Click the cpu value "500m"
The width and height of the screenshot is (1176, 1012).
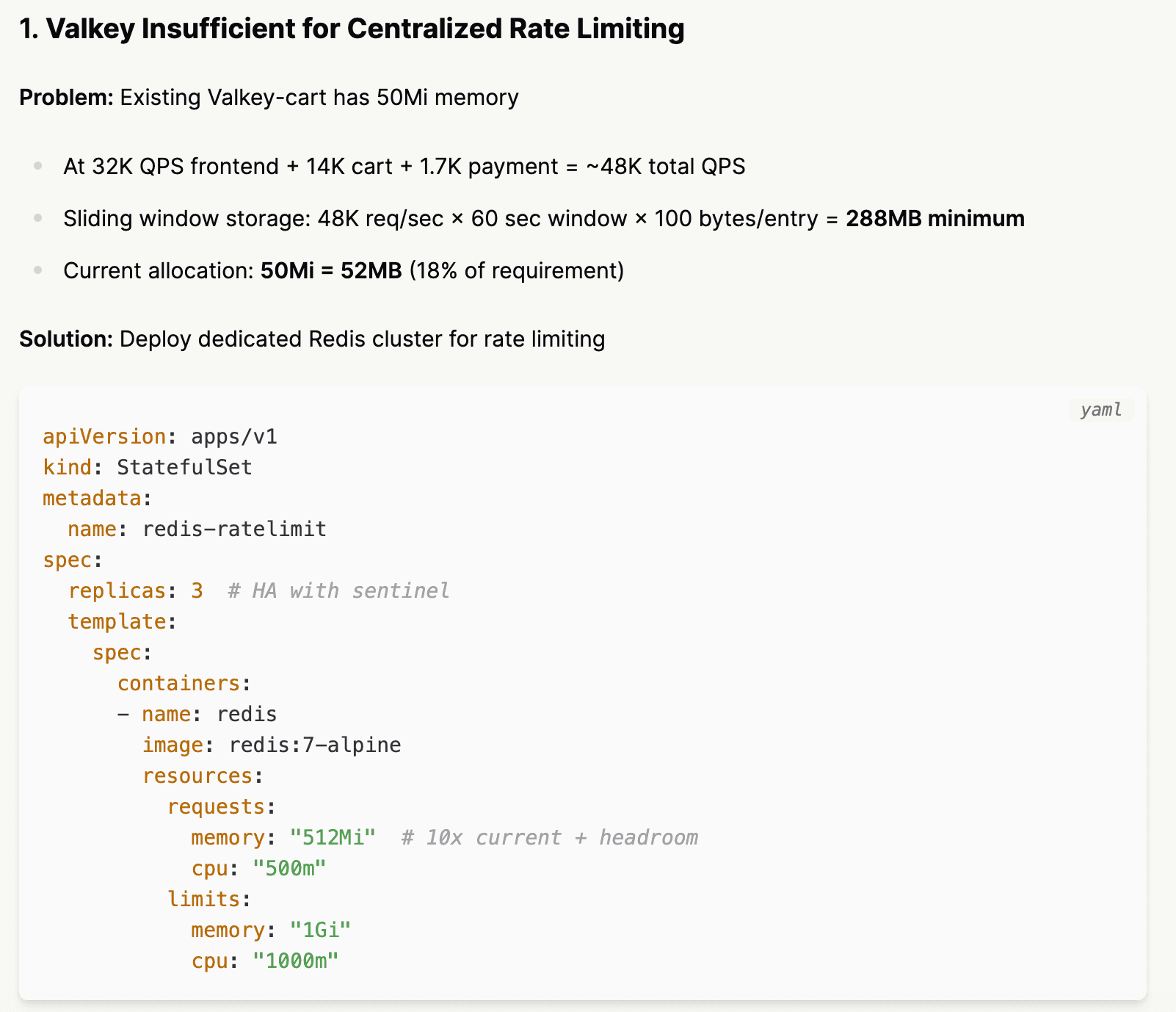(x=289, y=869)
